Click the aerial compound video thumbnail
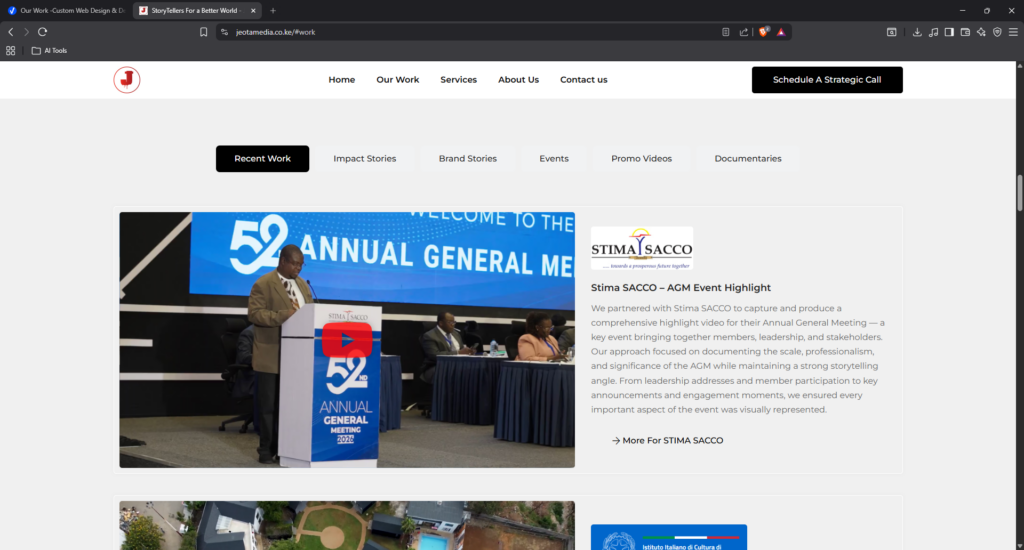 [347, 525]
